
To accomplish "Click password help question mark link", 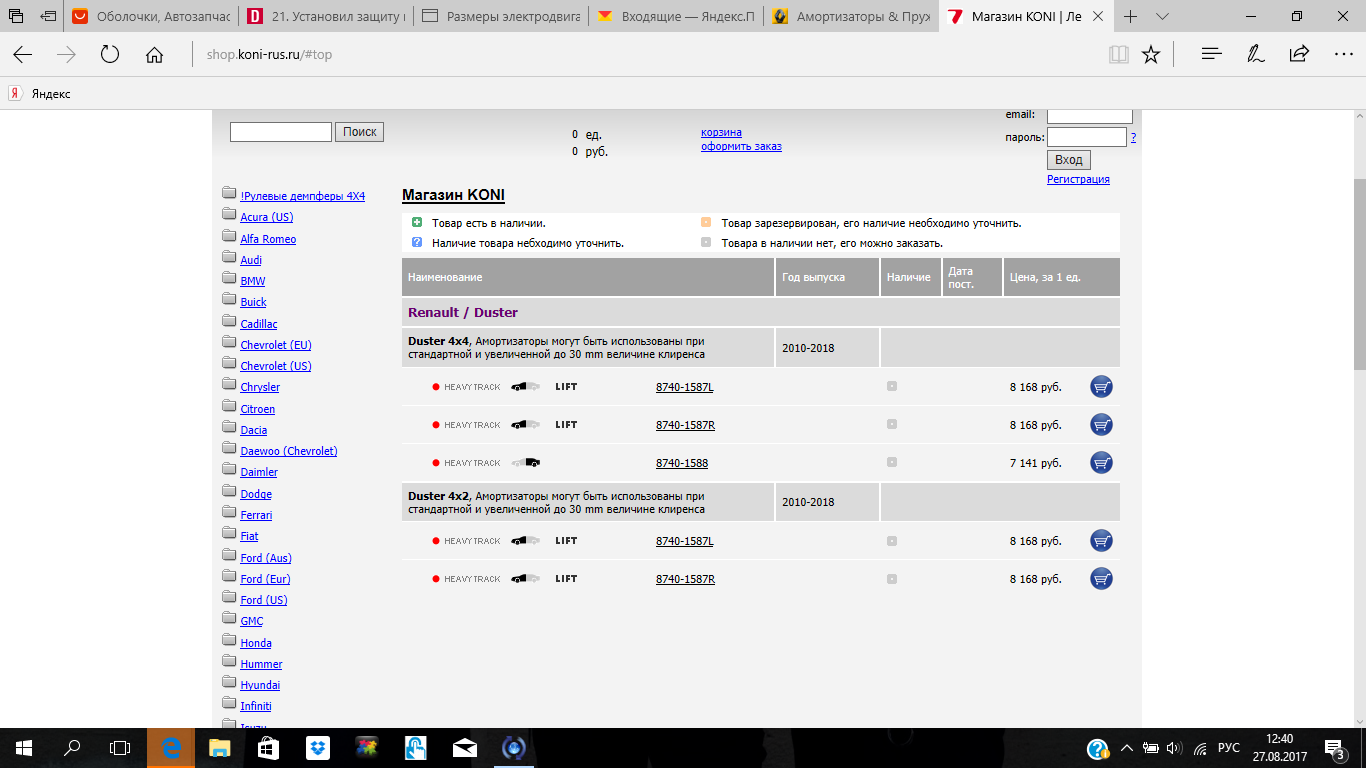I will coord(1133,138).
